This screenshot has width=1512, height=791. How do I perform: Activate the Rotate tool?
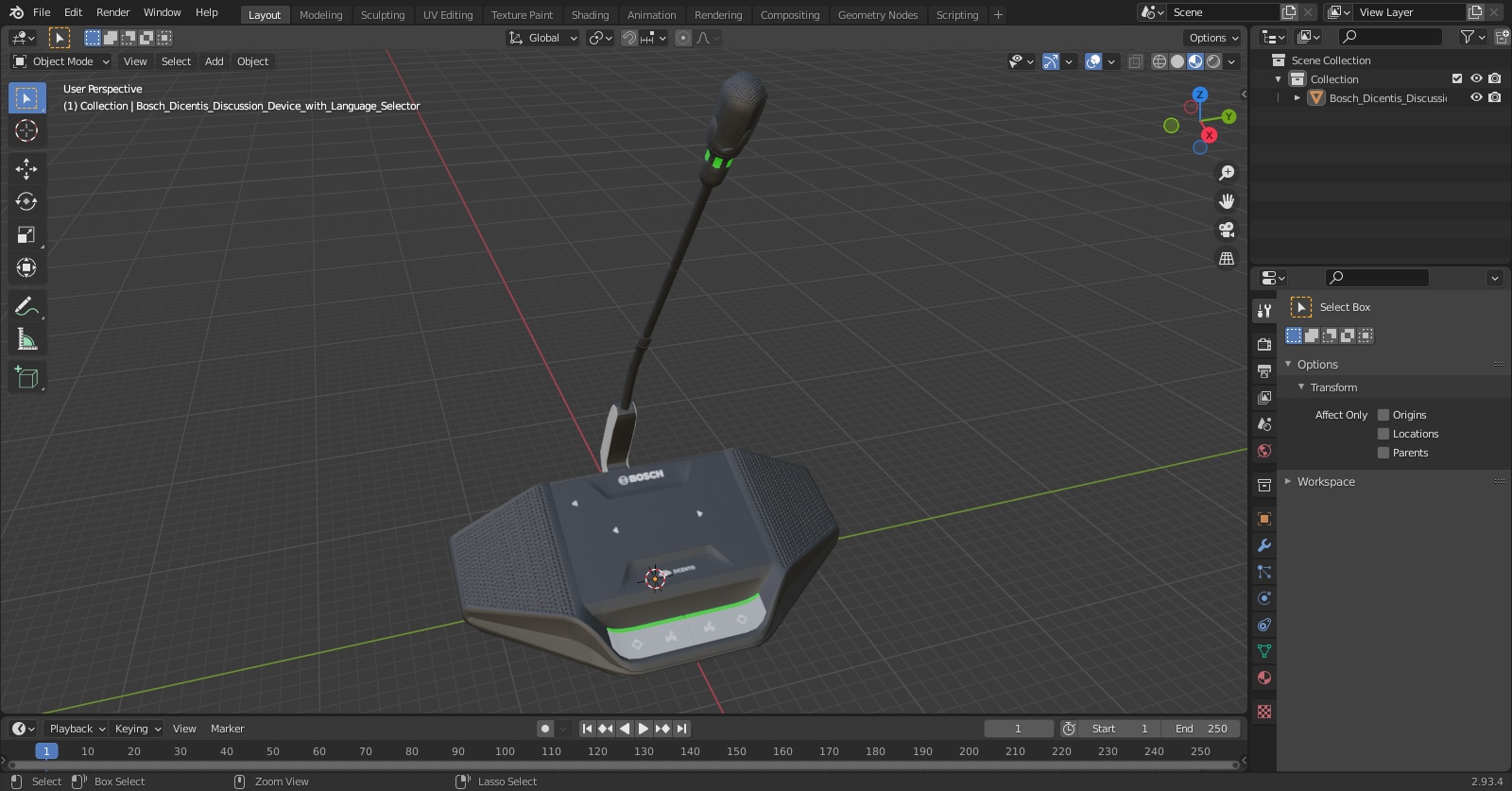(26, 201)
